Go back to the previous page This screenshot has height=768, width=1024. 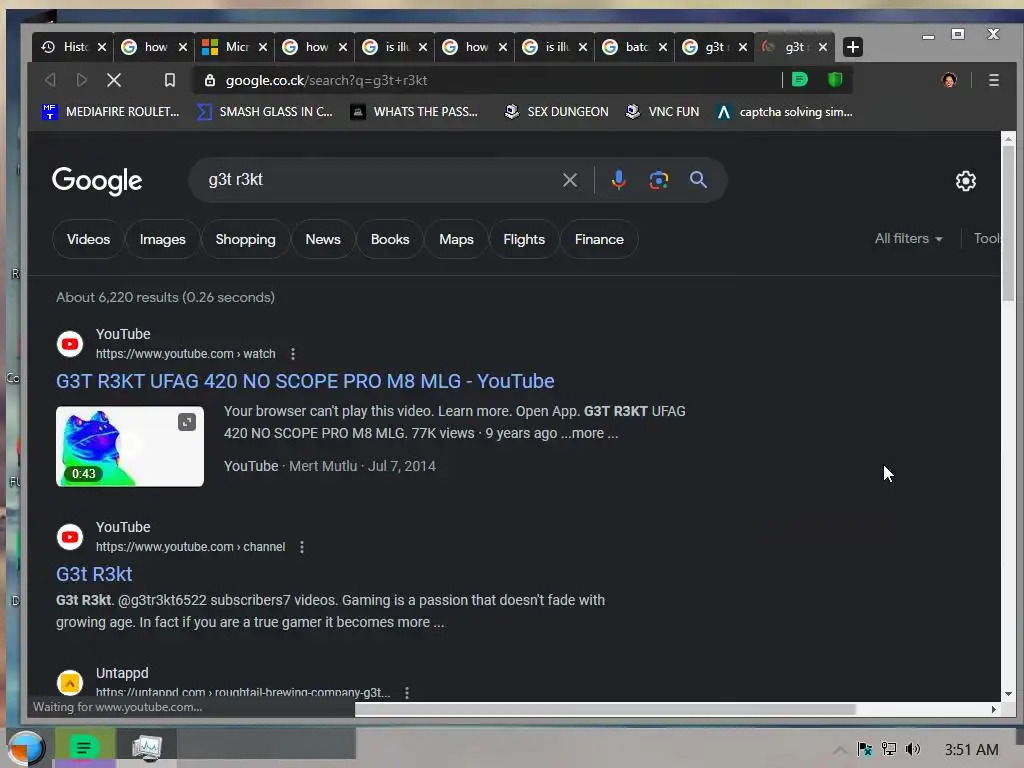50,80
